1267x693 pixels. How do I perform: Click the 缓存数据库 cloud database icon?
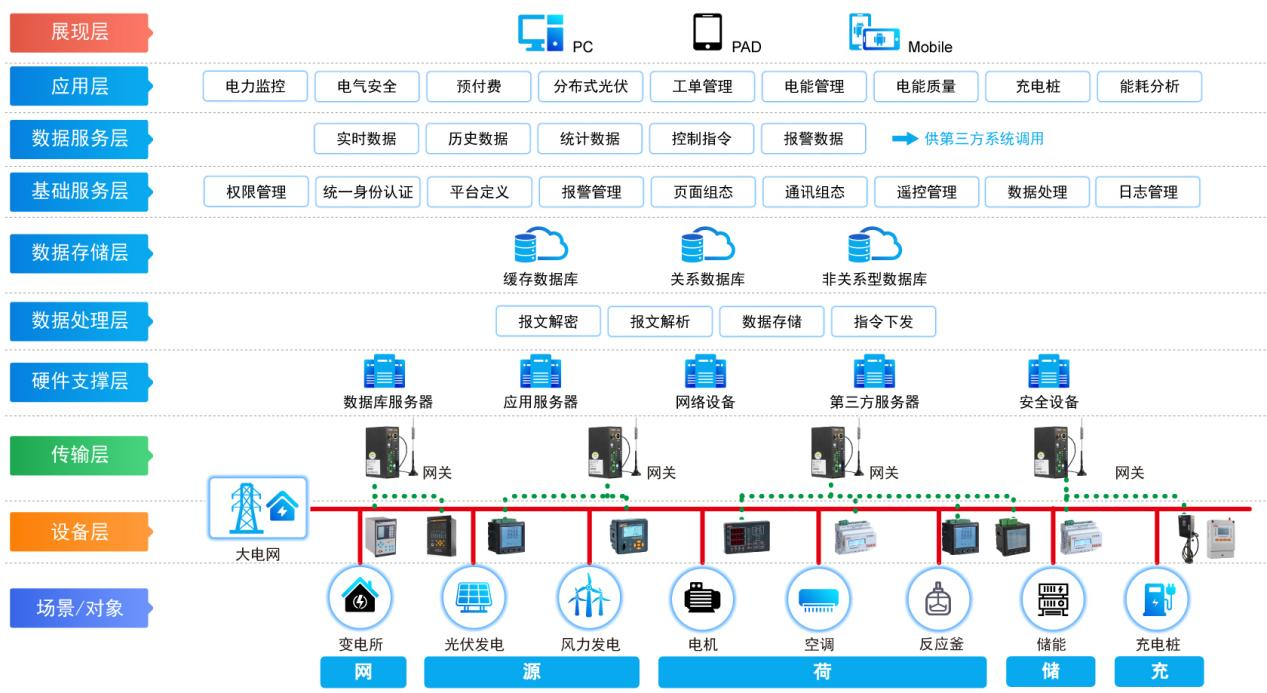[540, 245]
